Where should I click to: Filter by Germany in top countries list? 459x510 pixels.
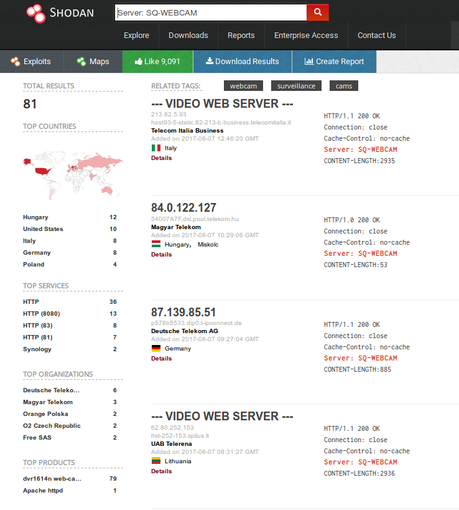pos(37,253)
